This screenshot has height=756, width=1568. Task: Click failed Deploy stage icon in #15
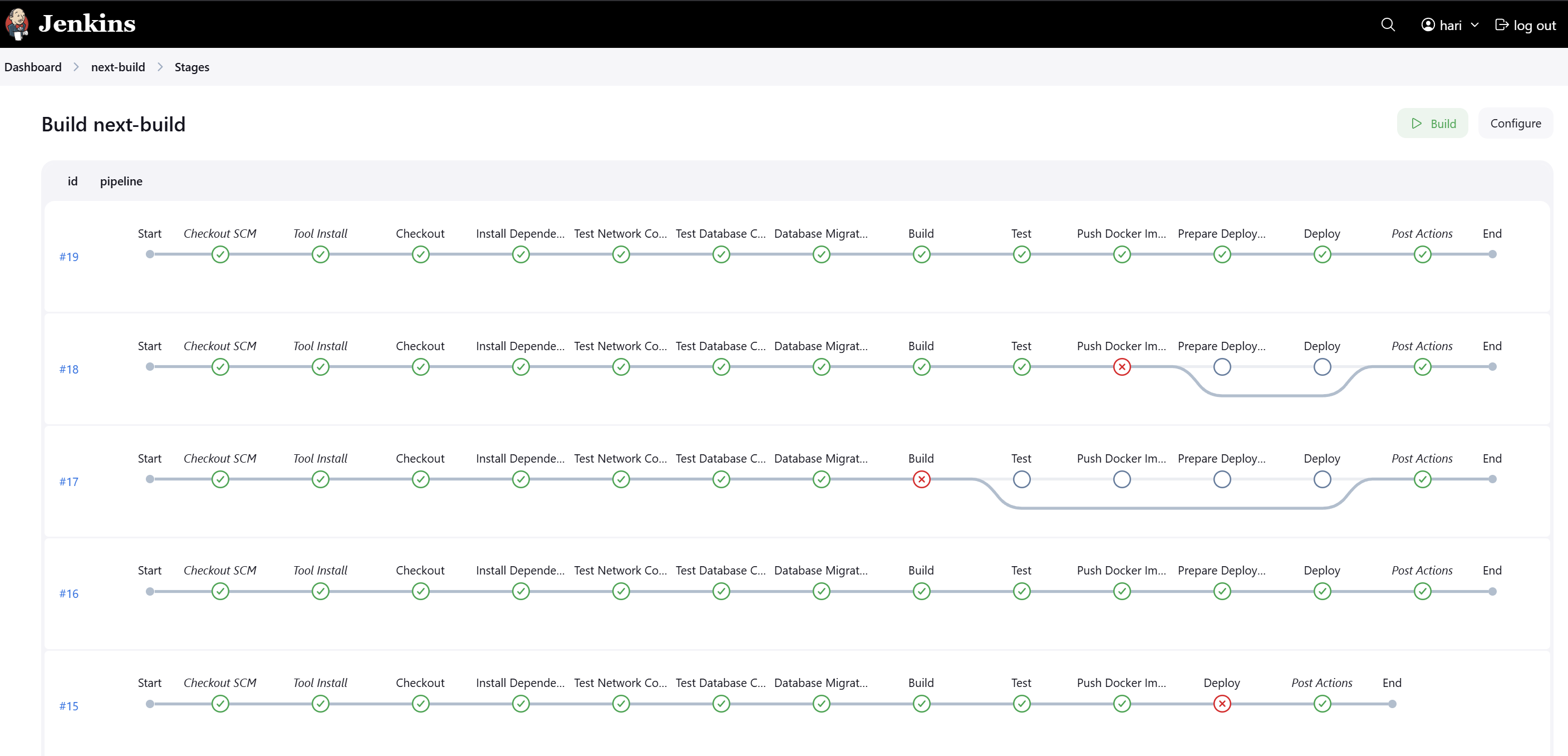click(1222, 704)
